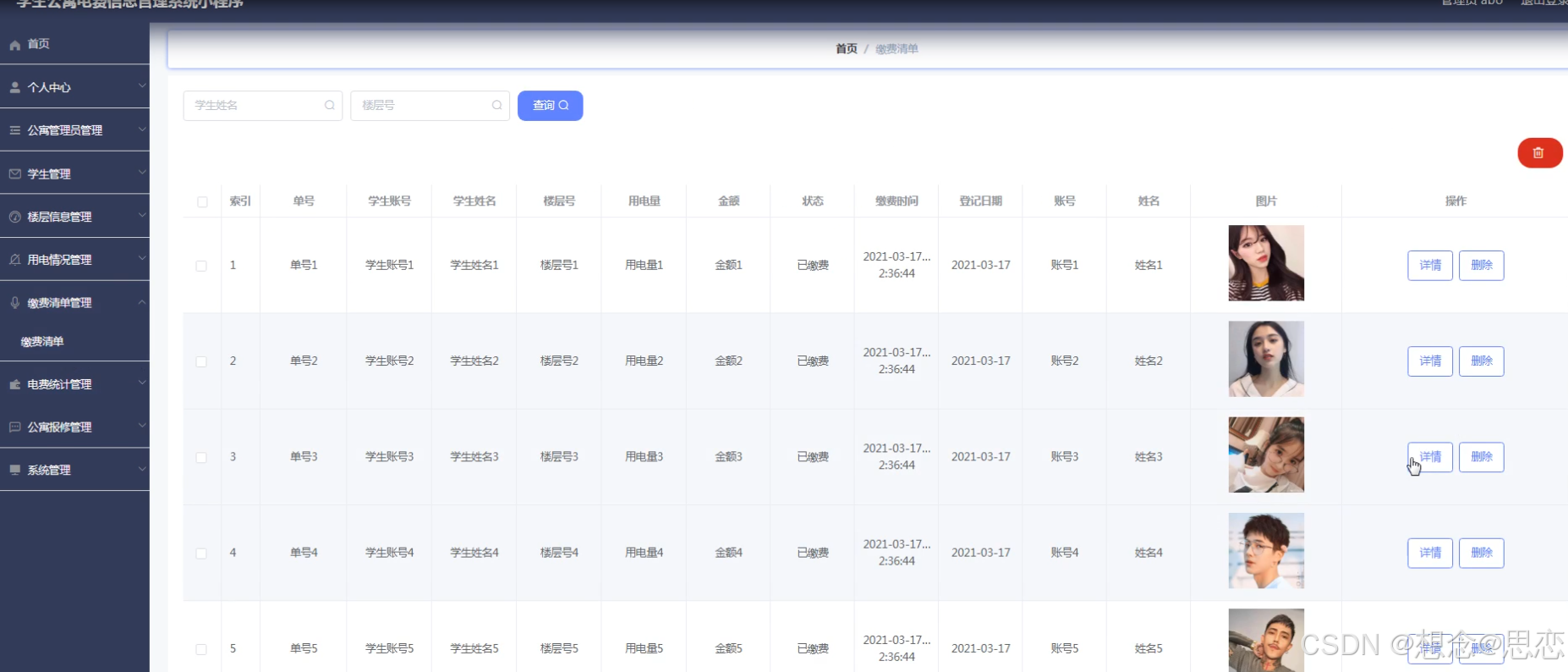Click 已缴费 status in row 单号2
This screenshot has height=672, width=1568.
coord(813,361)
